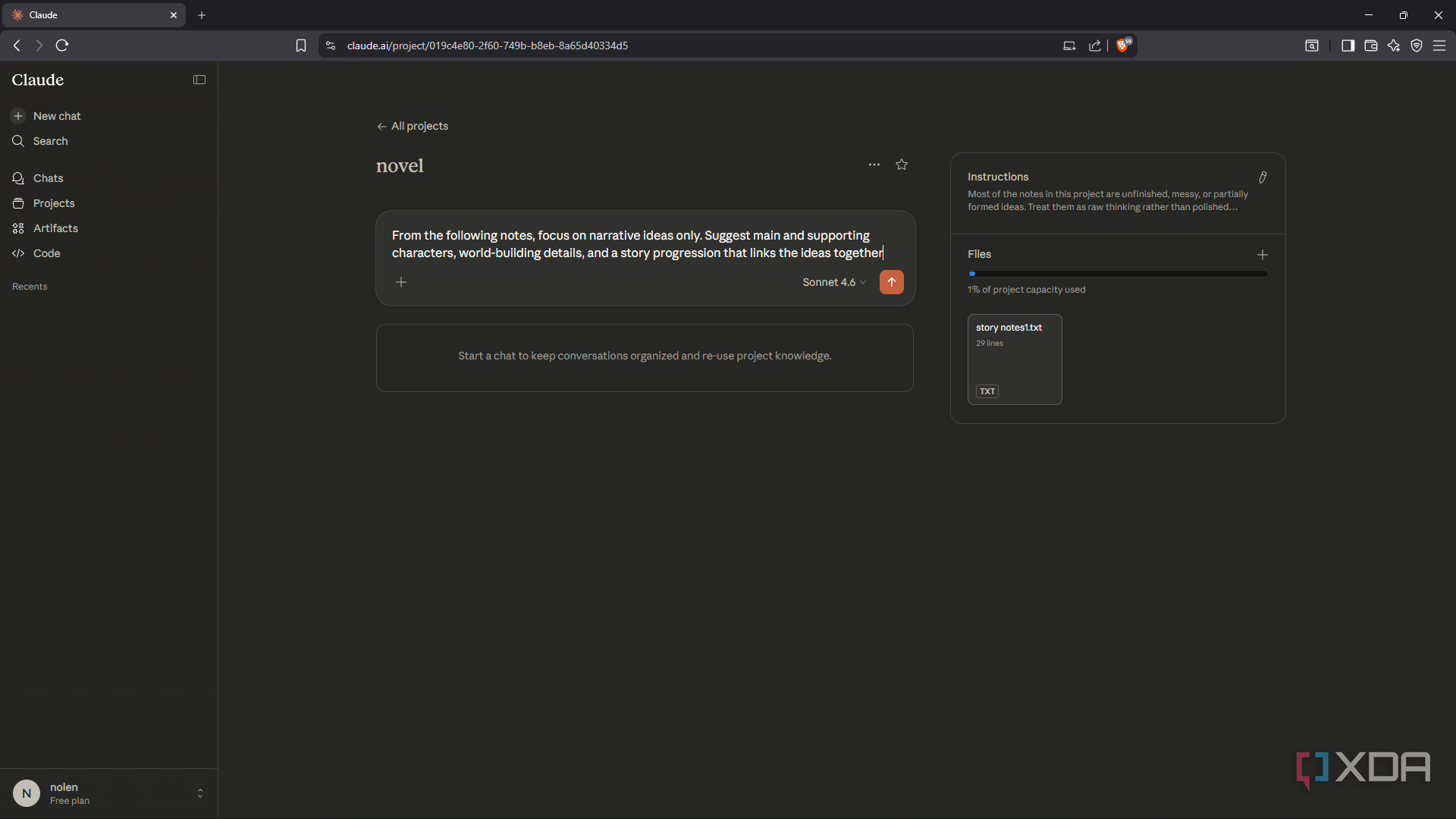This screenshot has width=1456, height=819.
Task: Close the Claude browser tab
Action: pyautogui.click(x=174, y=15)
